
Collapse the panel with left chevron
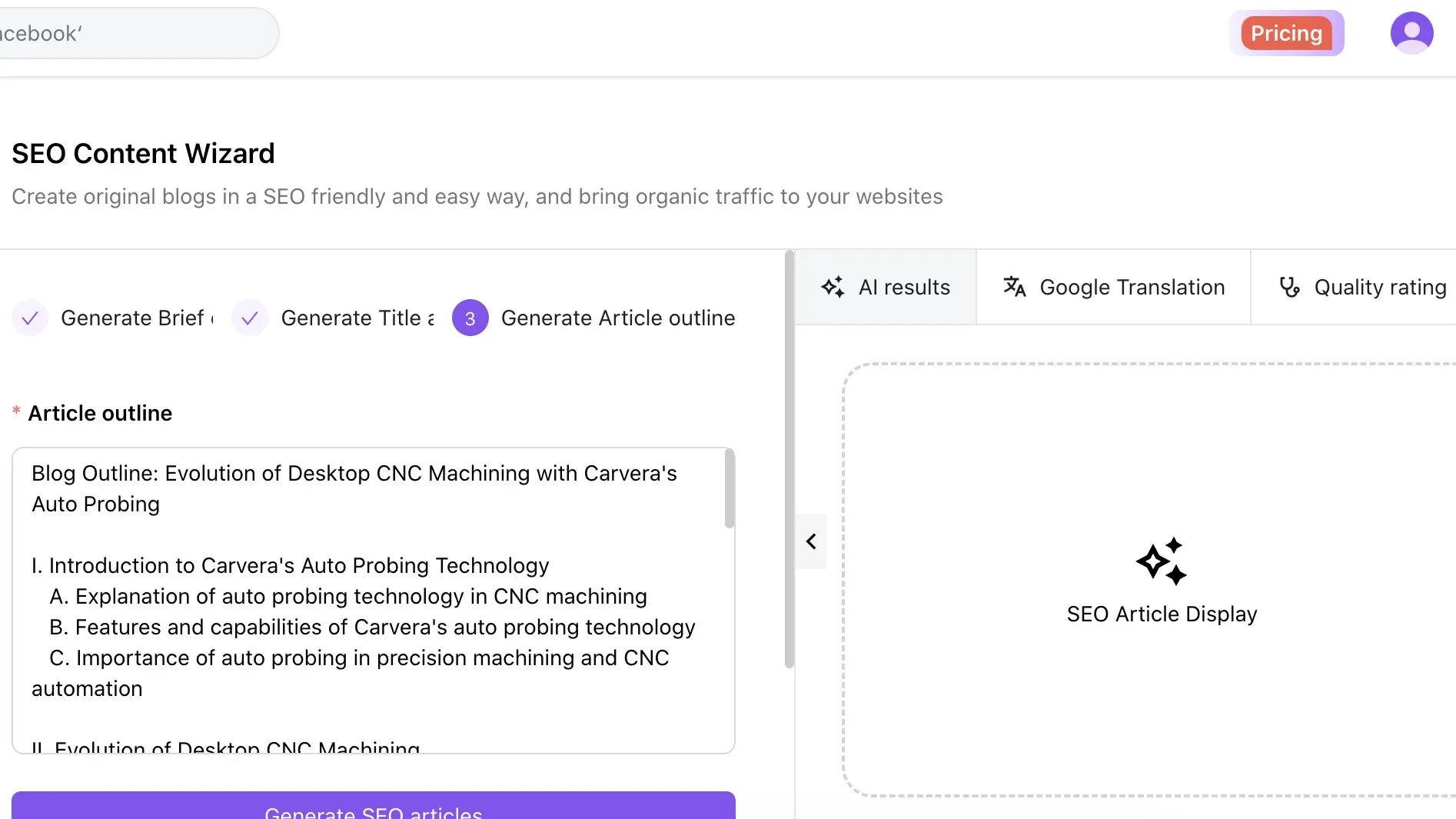pyautogui.click(x=811, y=541)
